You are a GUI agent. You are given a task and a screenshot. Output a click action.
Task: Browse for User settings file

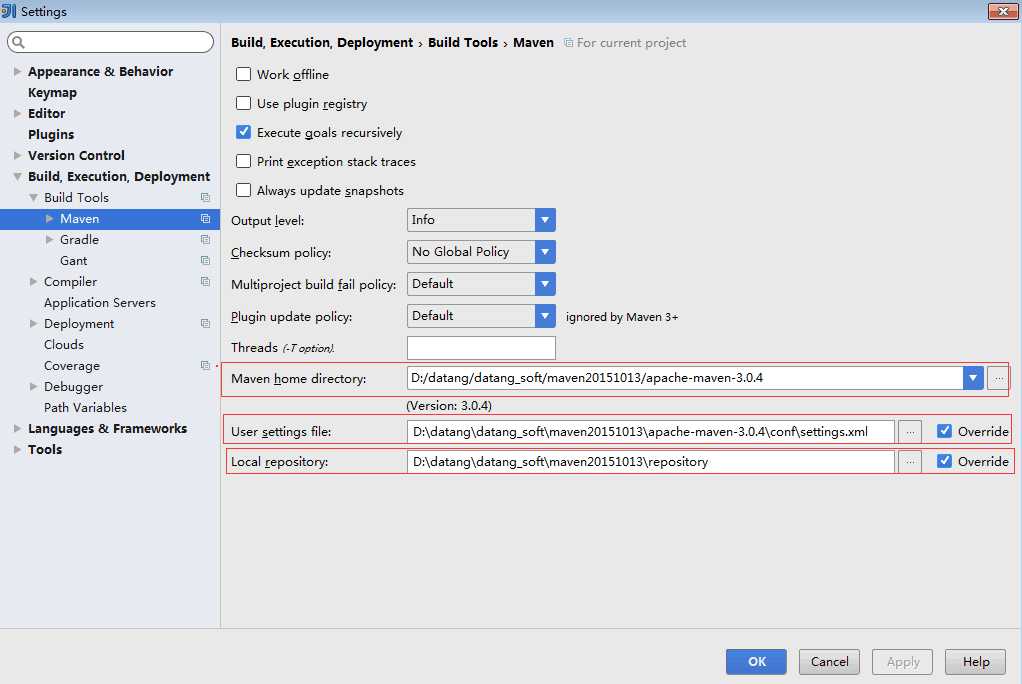click(910, 431)
